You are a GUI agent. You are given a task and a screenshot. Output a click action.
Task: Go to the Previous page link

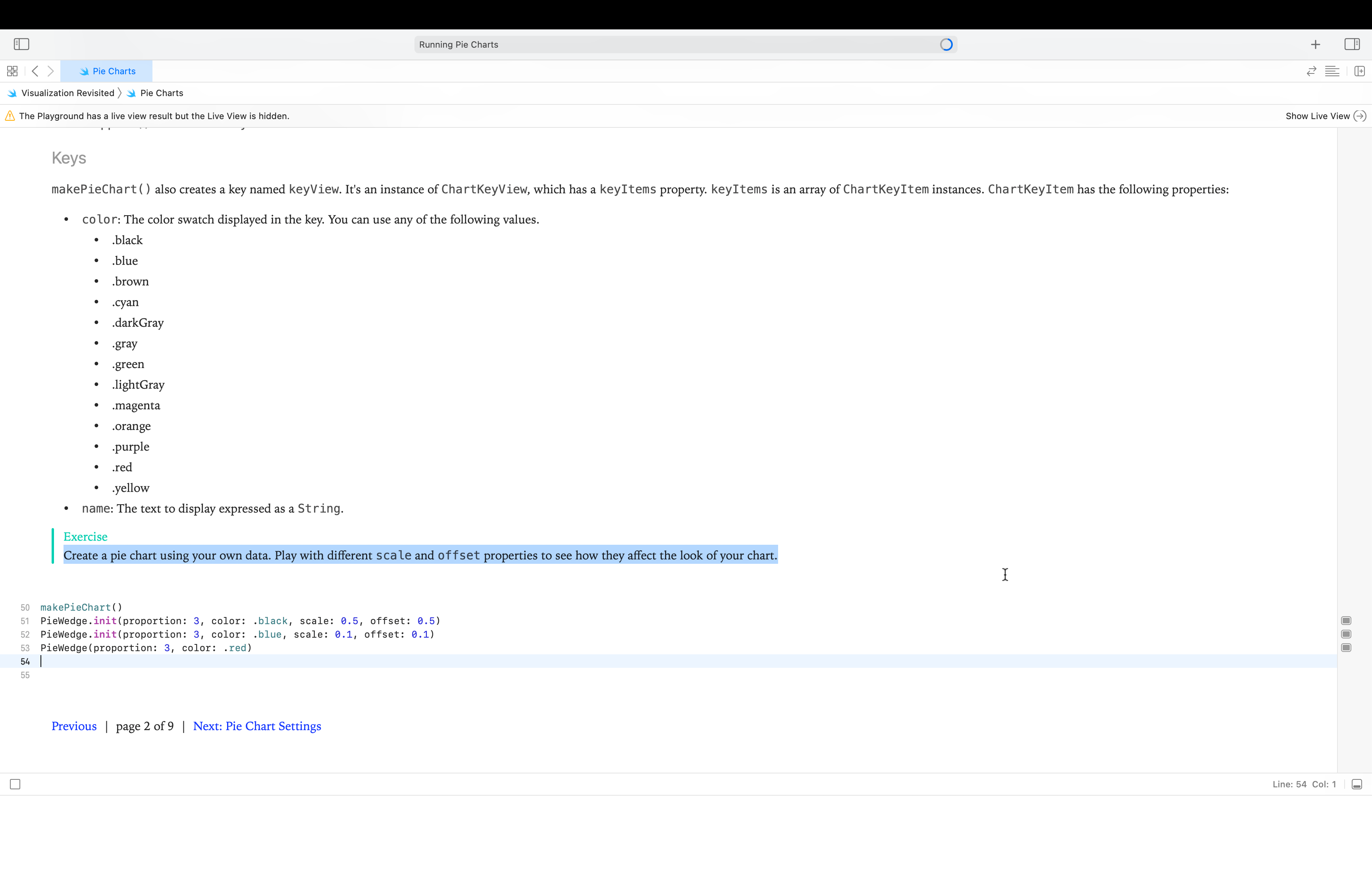(x=74, y=726)
